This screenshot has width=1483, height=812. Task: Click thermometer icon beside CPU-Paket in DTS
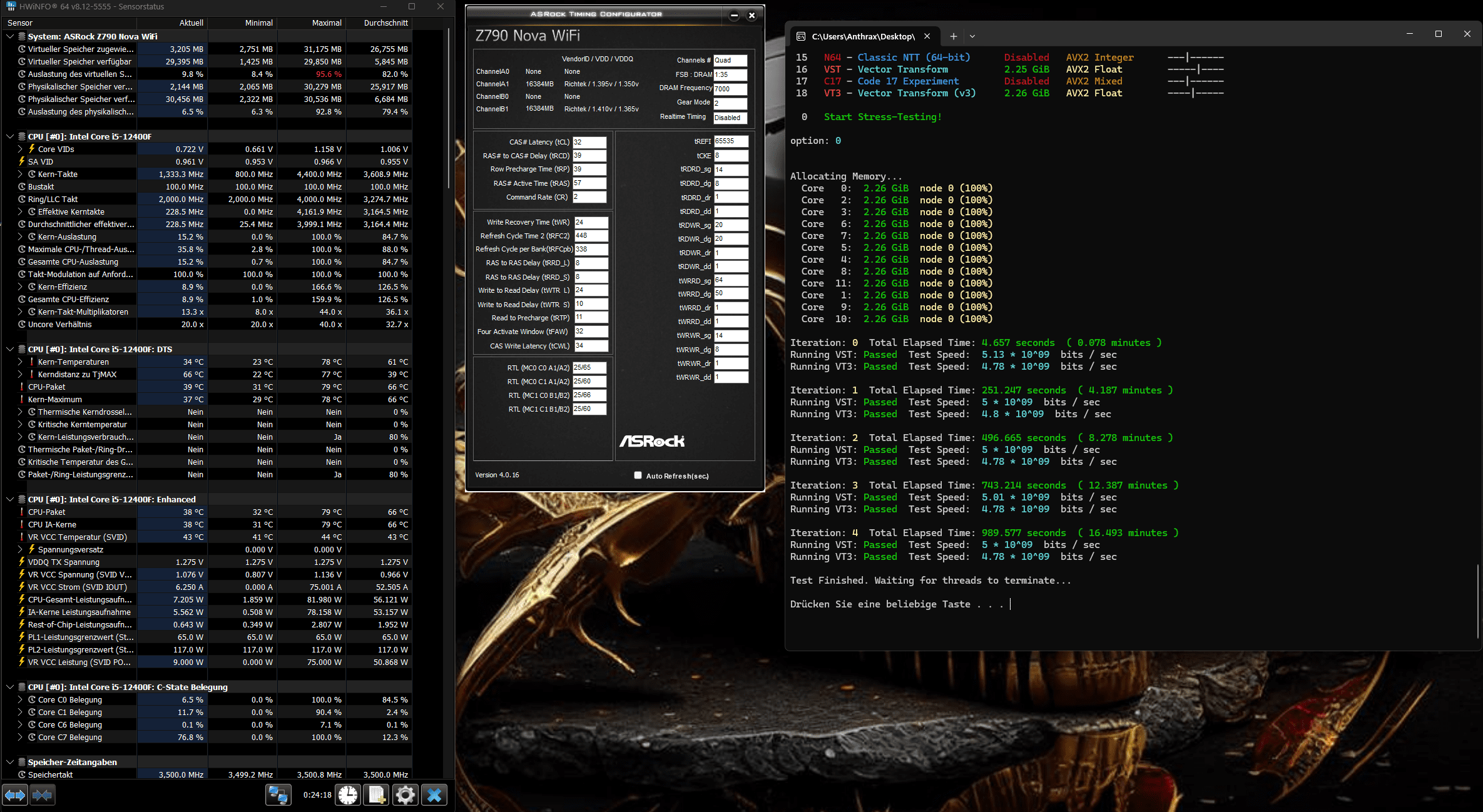point(22,387)
